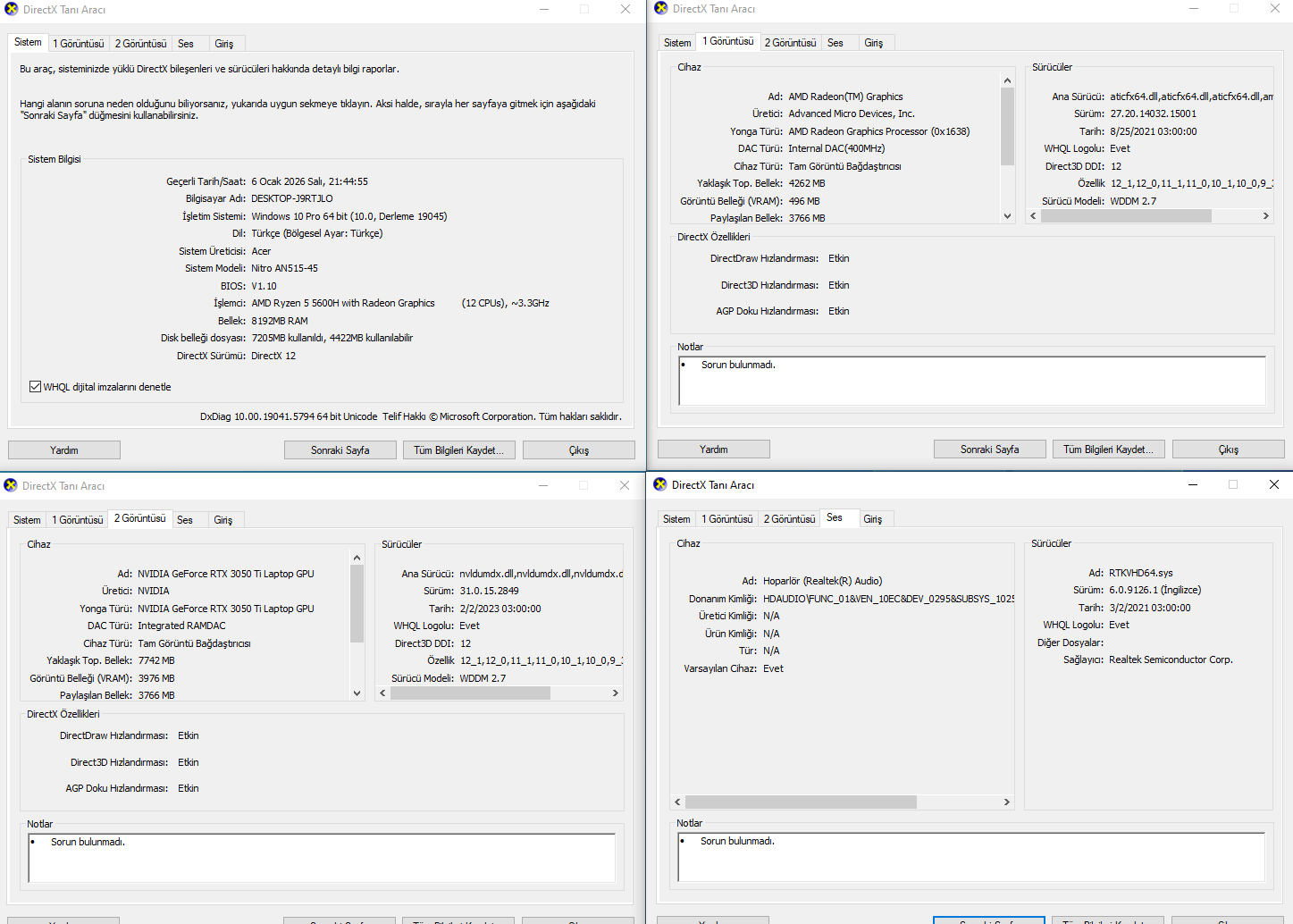1293x924 pixels.
Task: Click down arrow of AMD Radeon Cihaz list scrollbar
Action: [1007, 215]
